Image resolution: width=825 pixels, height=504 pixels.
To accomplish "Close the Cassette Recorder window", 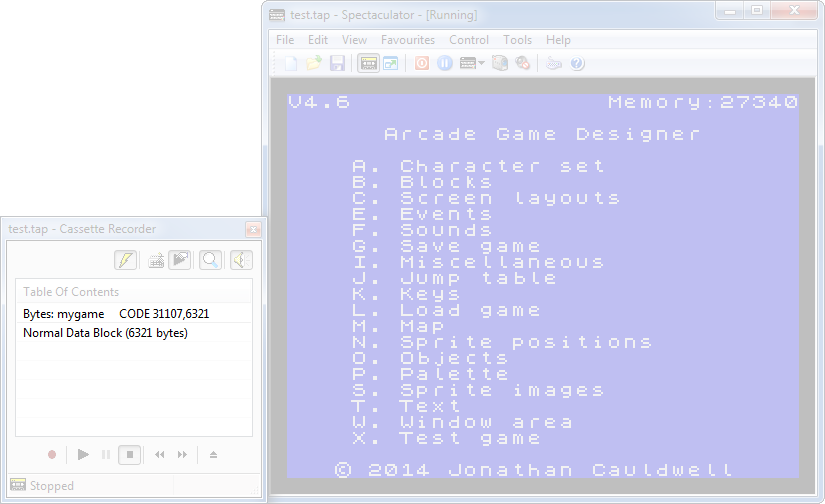I will (x=253, y=229).
